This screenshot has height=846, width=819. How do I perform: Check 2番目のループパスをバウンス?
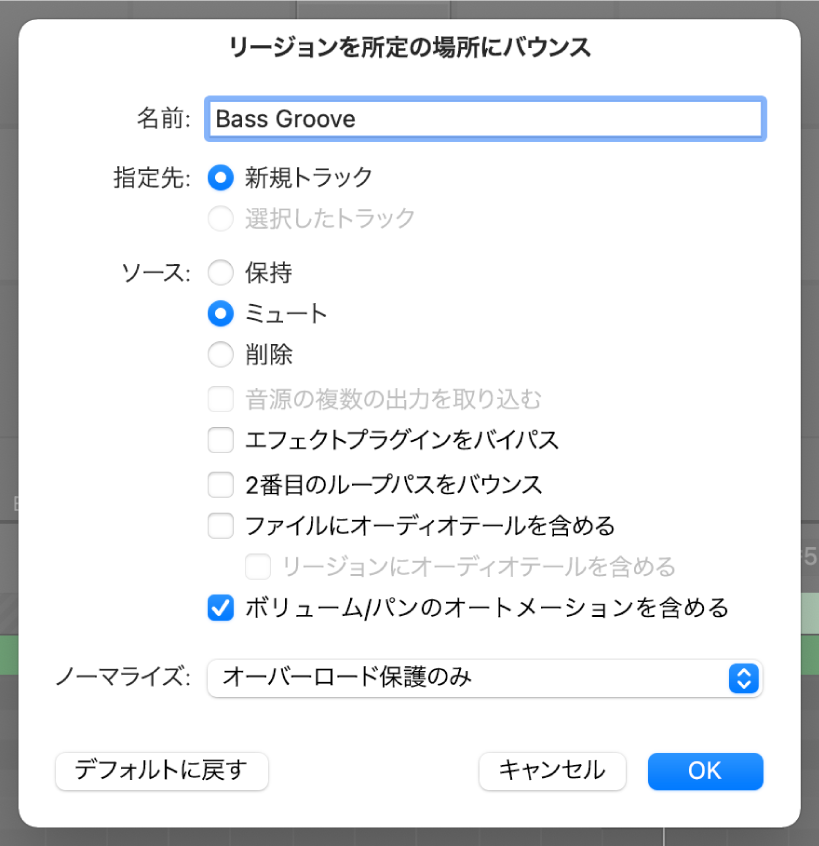pyautogui.click(x=220, y=484)
